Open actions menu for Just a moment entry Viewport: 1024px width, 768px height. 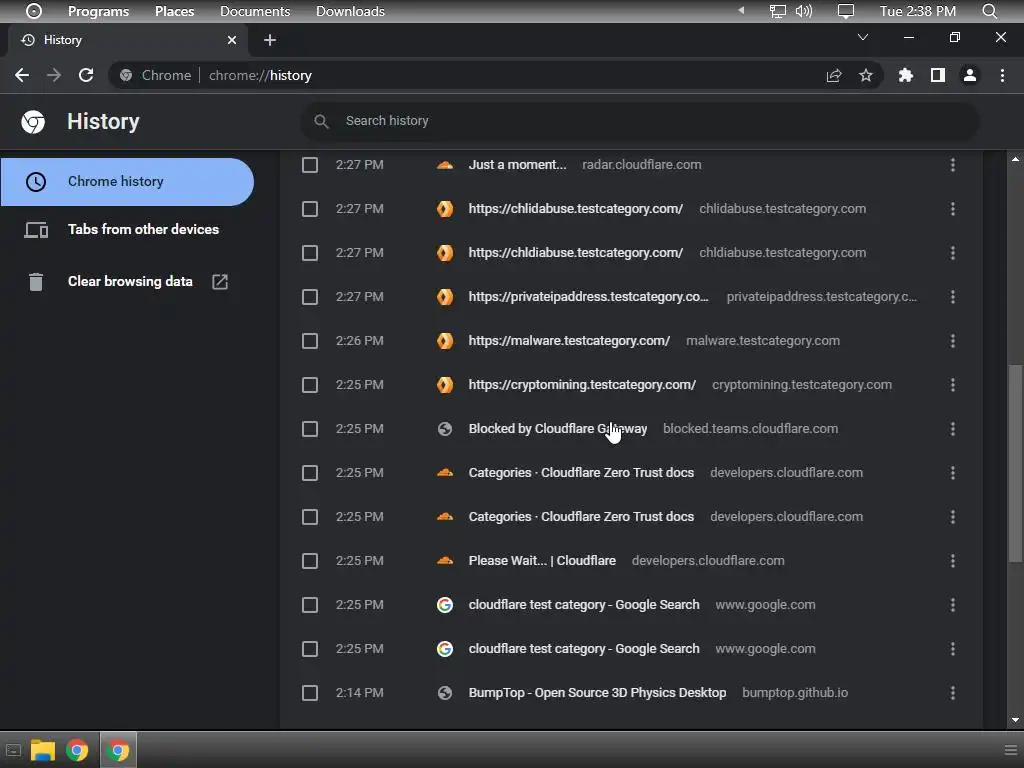click(953, 165)
